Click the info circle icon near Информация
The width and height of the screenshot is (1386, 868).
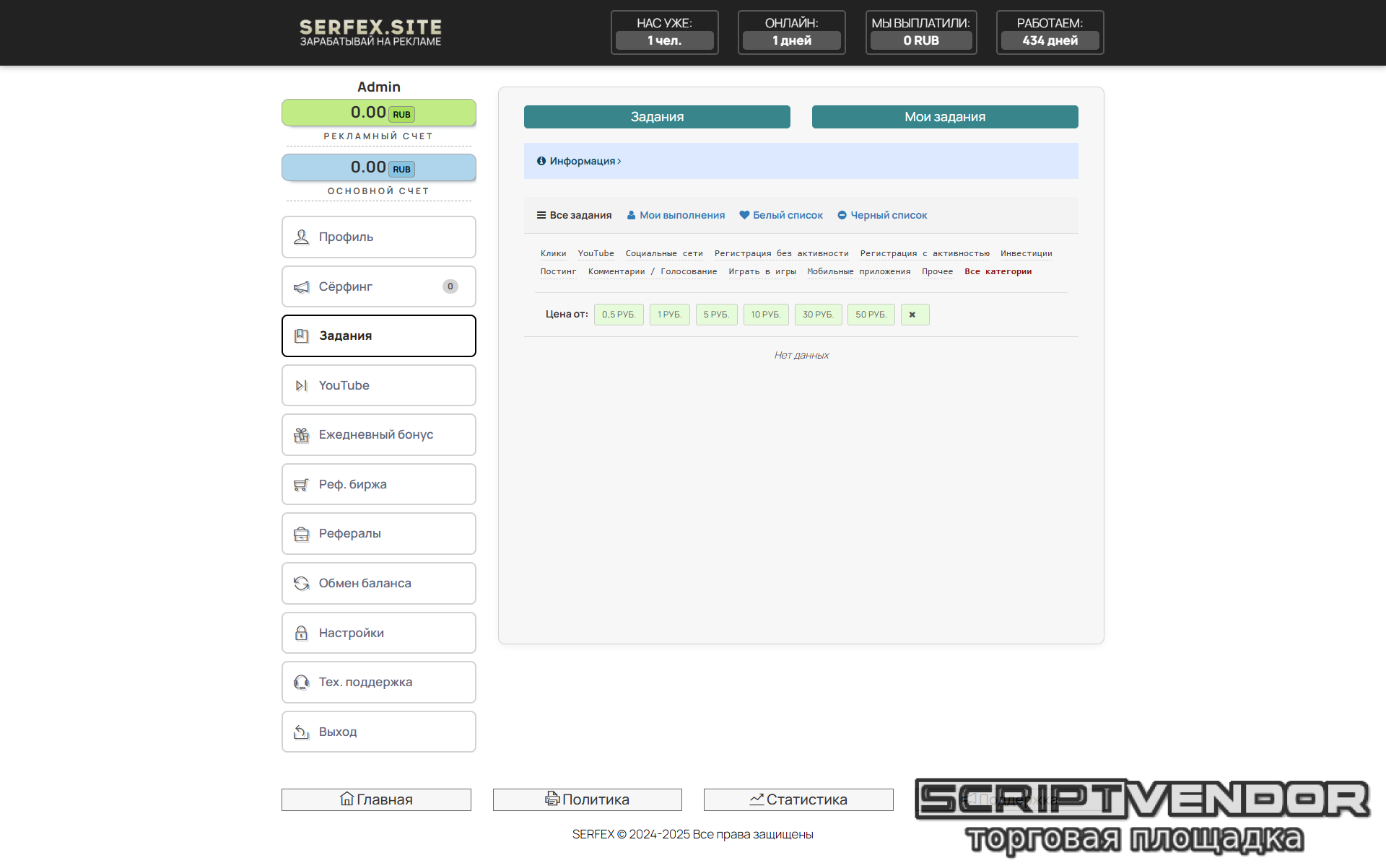541,161
